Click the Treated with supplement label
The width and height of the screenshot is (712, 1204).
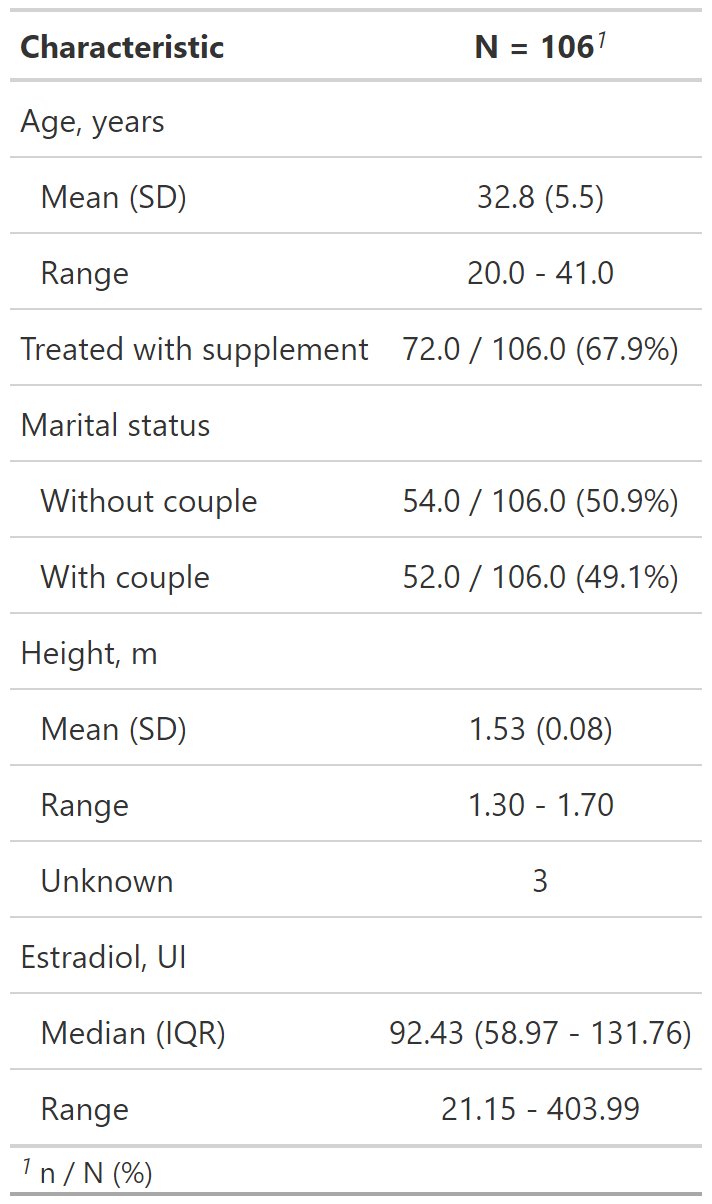point(195,350)
